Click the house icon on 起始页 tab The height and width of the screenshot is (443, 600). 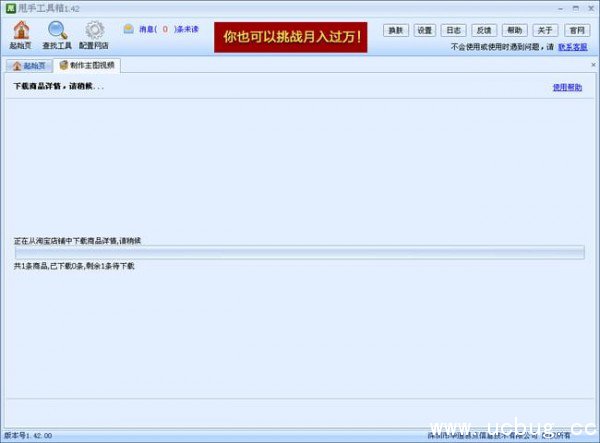[x=15, y=66]
